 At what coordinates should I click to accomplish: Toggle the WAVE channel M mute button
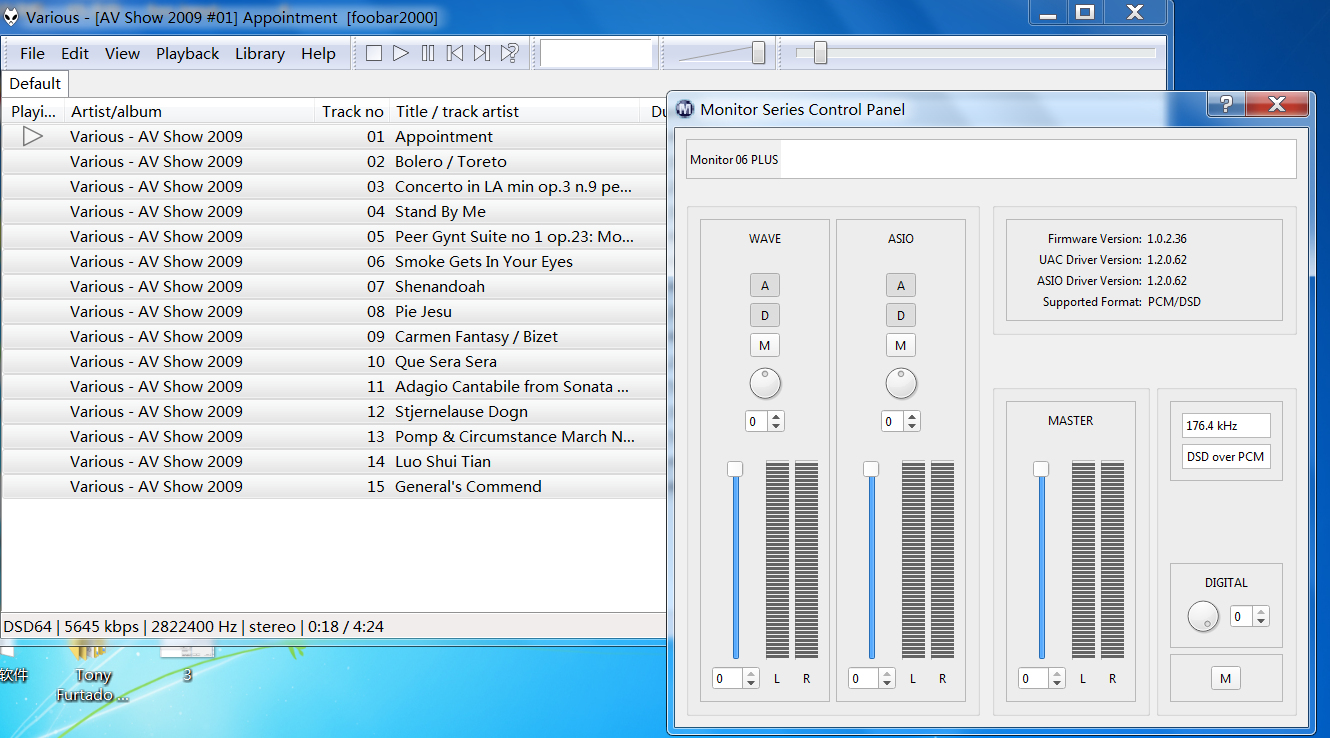point(765,345)
